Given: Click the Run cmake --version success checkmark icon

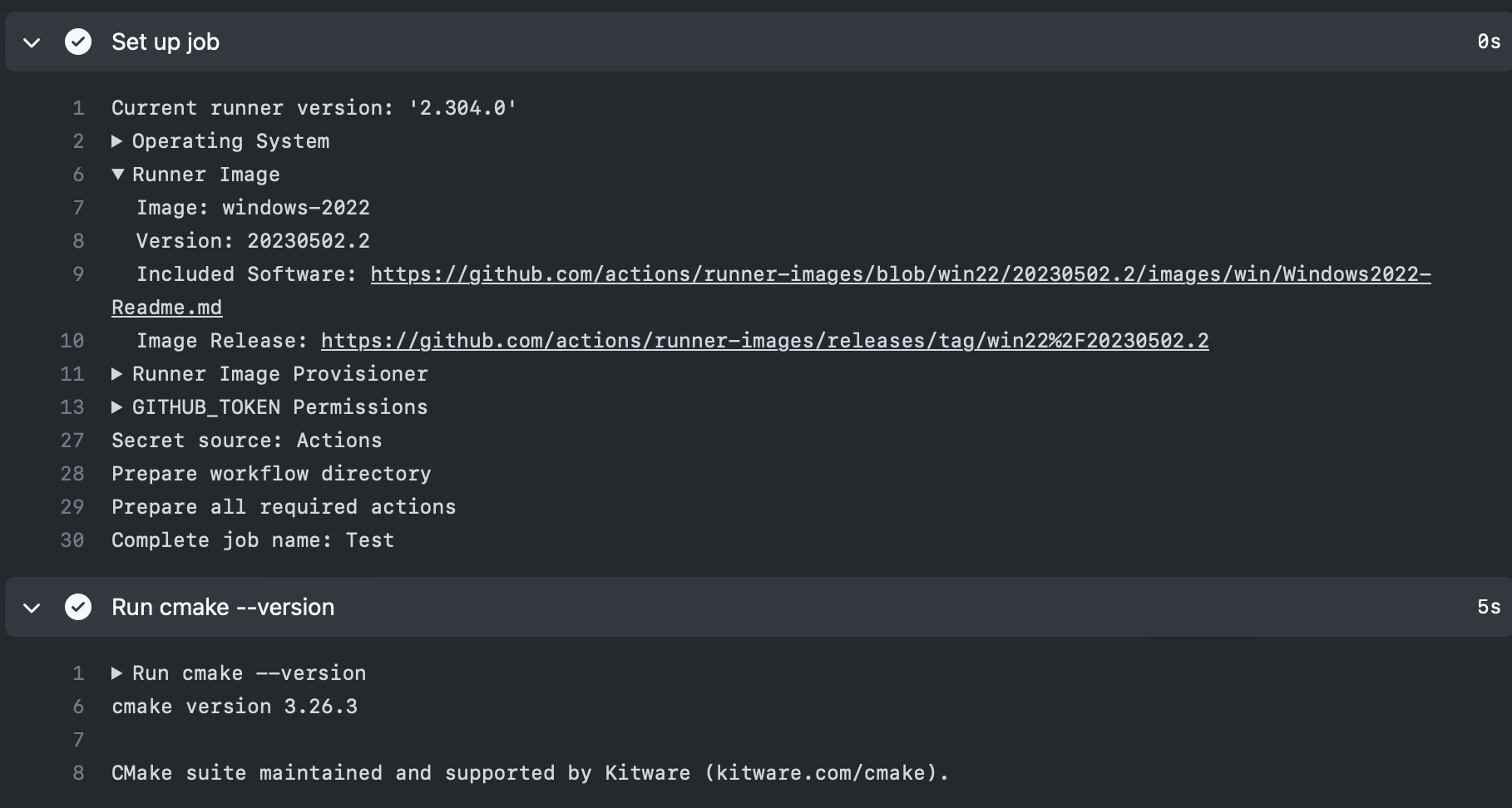Looking at the screenshot, I should coord(78,607).
